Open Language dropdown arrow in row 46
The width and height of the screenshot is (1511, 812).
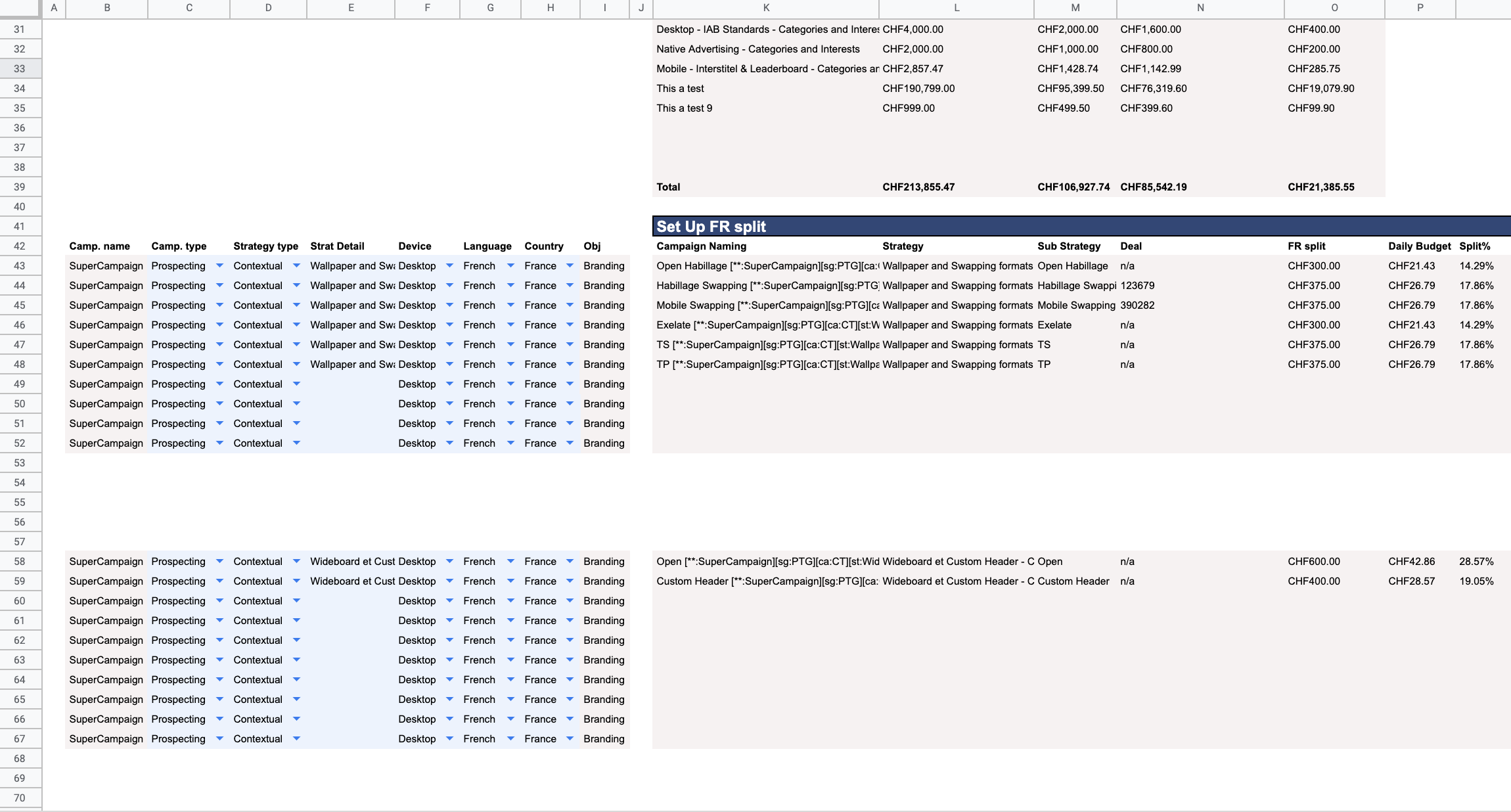pyautogui.click(x=510, y=325)
